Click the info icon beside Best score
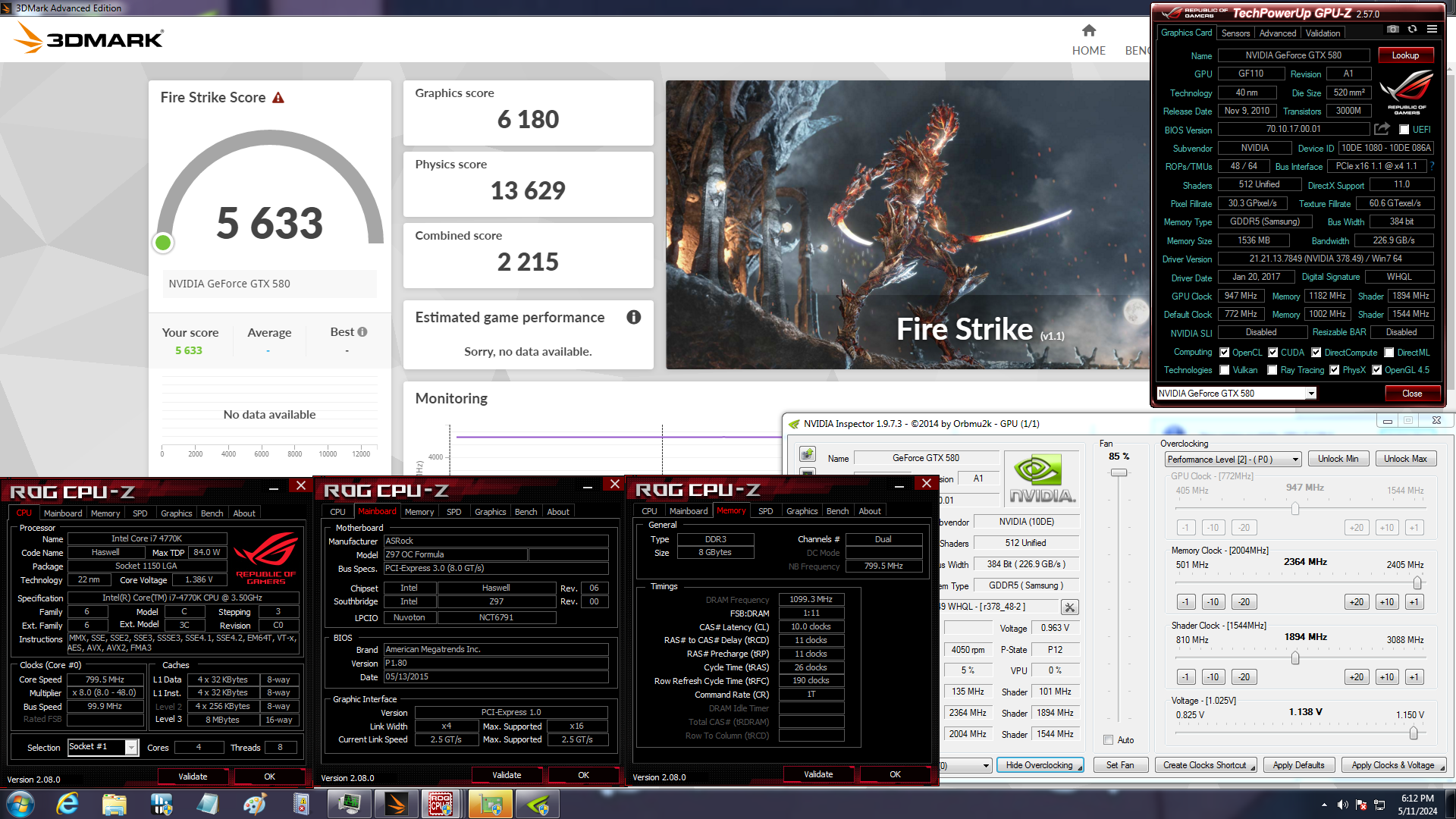The height and width of the screenshot is (819, 1456). click(362, 332)
